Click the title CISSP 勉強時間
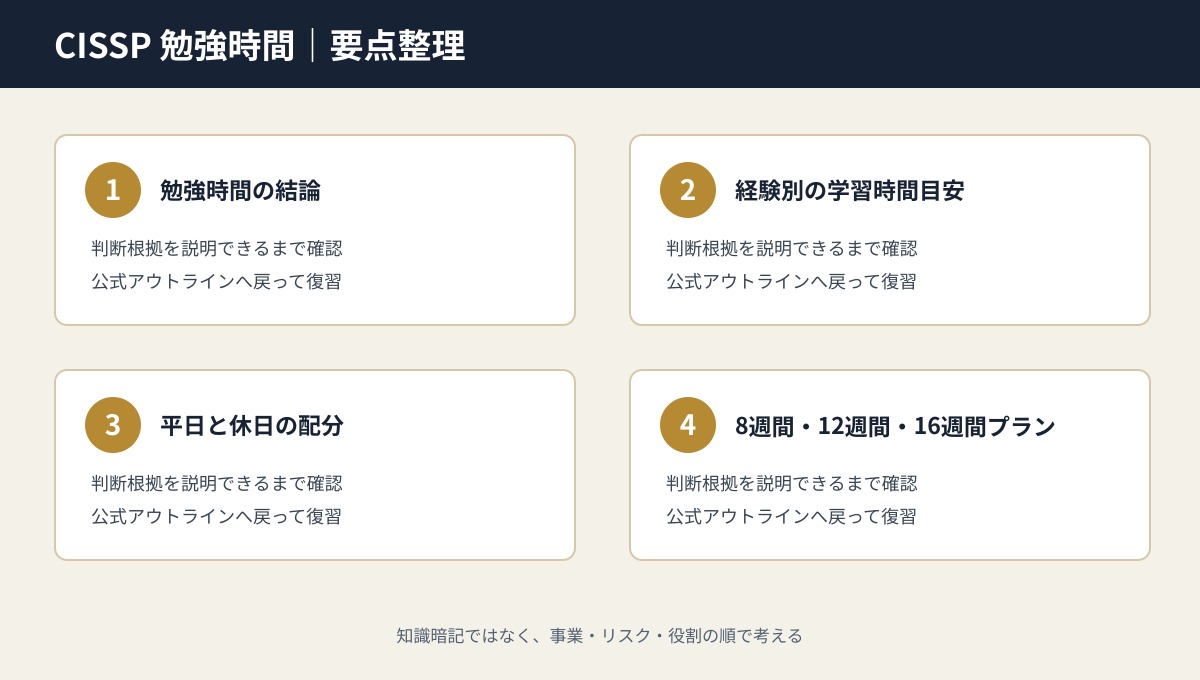The image size is (1200, 680). 174,45
